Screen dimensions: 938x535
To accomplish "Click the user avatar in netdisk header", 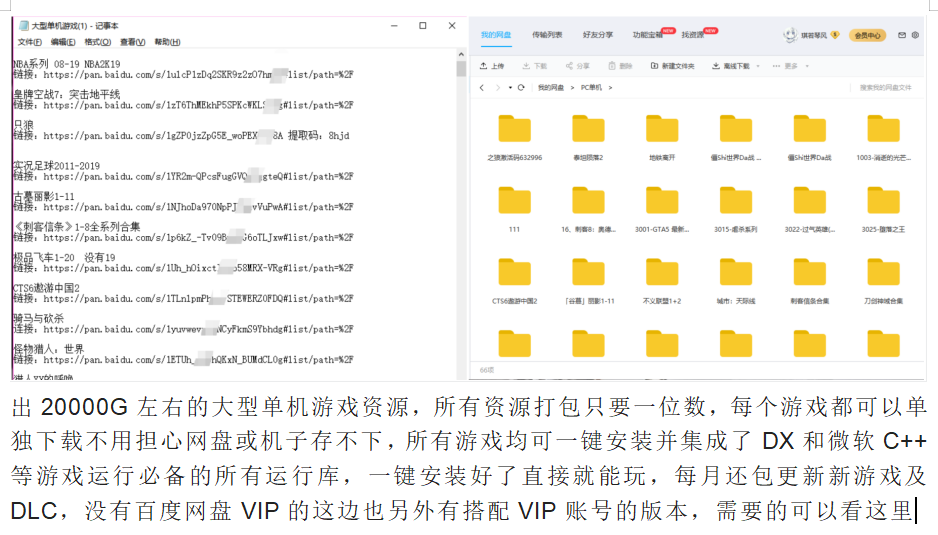I will pyautogui.click(x=790, y=35).
